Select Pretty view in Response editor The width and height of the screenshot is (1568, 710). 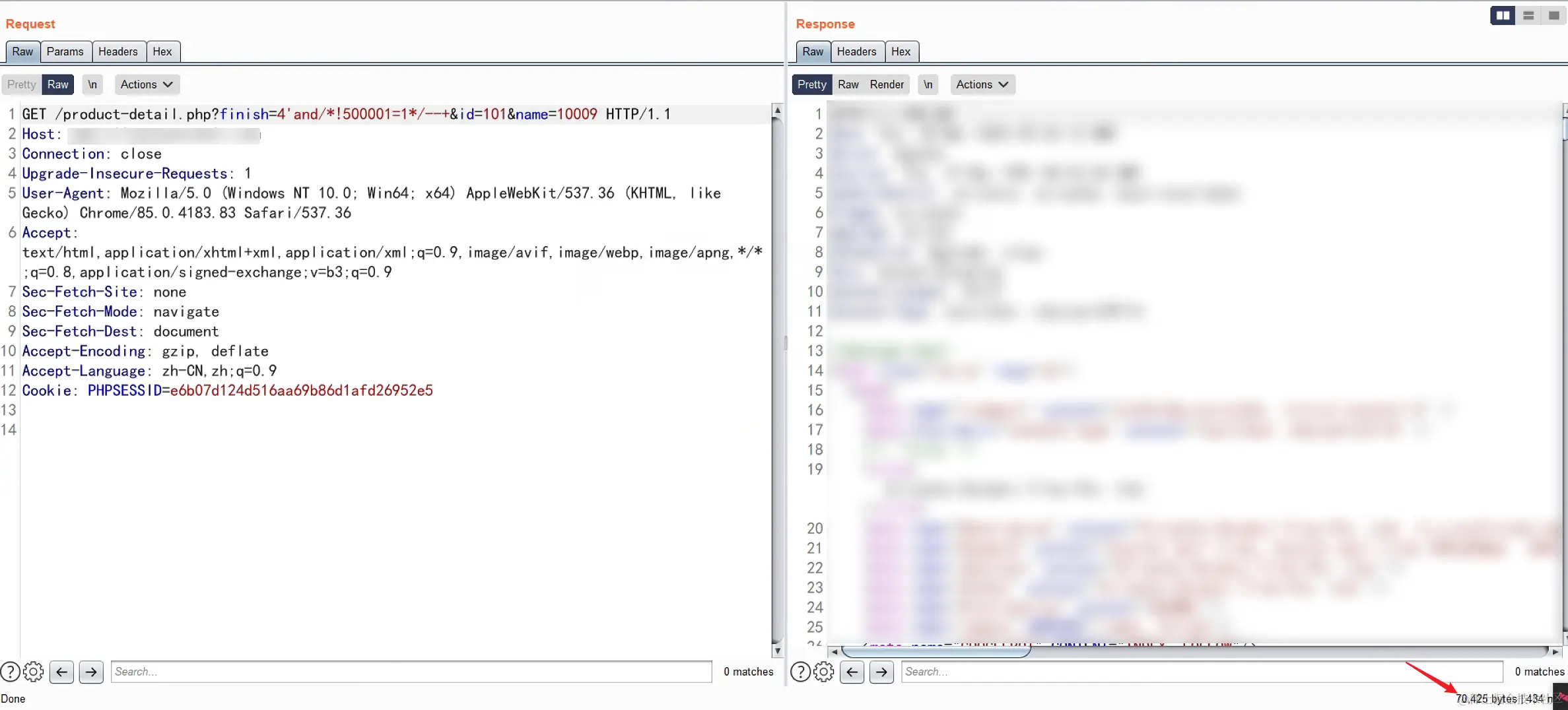point(811,84)
